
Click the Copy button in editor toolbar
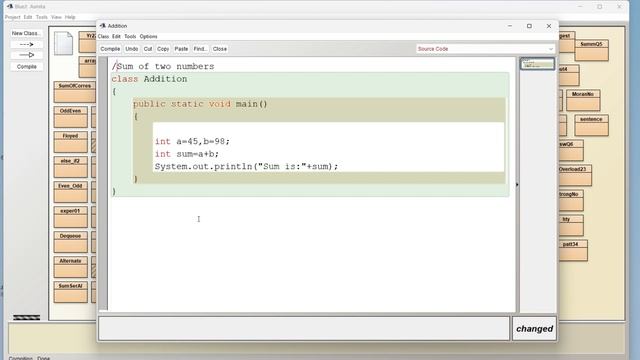click(x=163, y=49)
